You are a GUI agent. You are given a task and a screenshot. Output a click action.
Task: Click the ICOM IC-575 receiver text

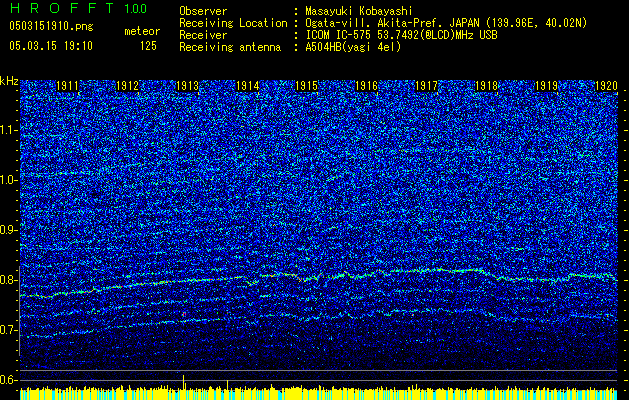pos(401,35)
